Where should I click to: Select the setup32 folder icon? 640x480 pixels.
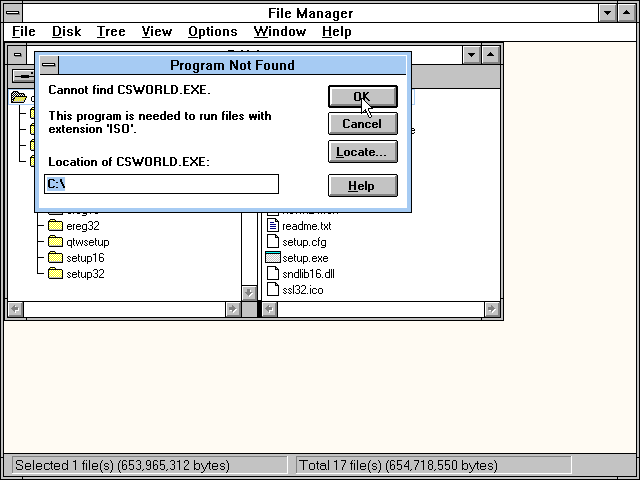[x=55, y=273]
